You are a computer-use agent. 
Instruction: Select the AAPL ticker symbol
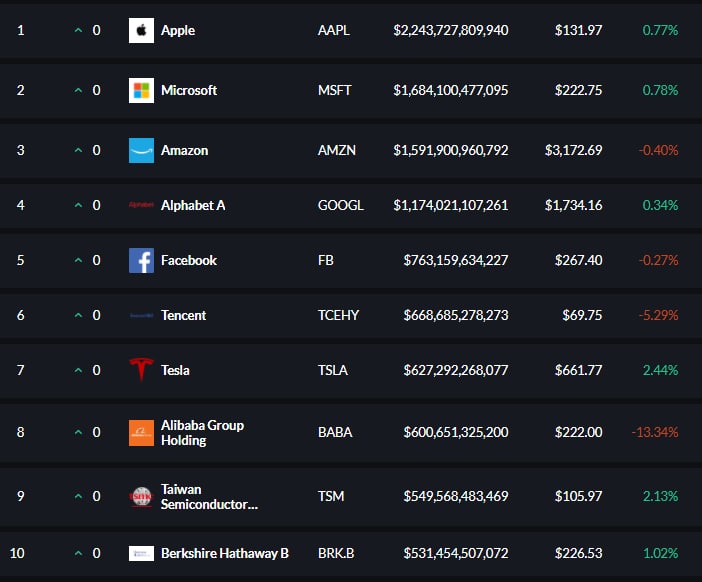pos(334,30)
